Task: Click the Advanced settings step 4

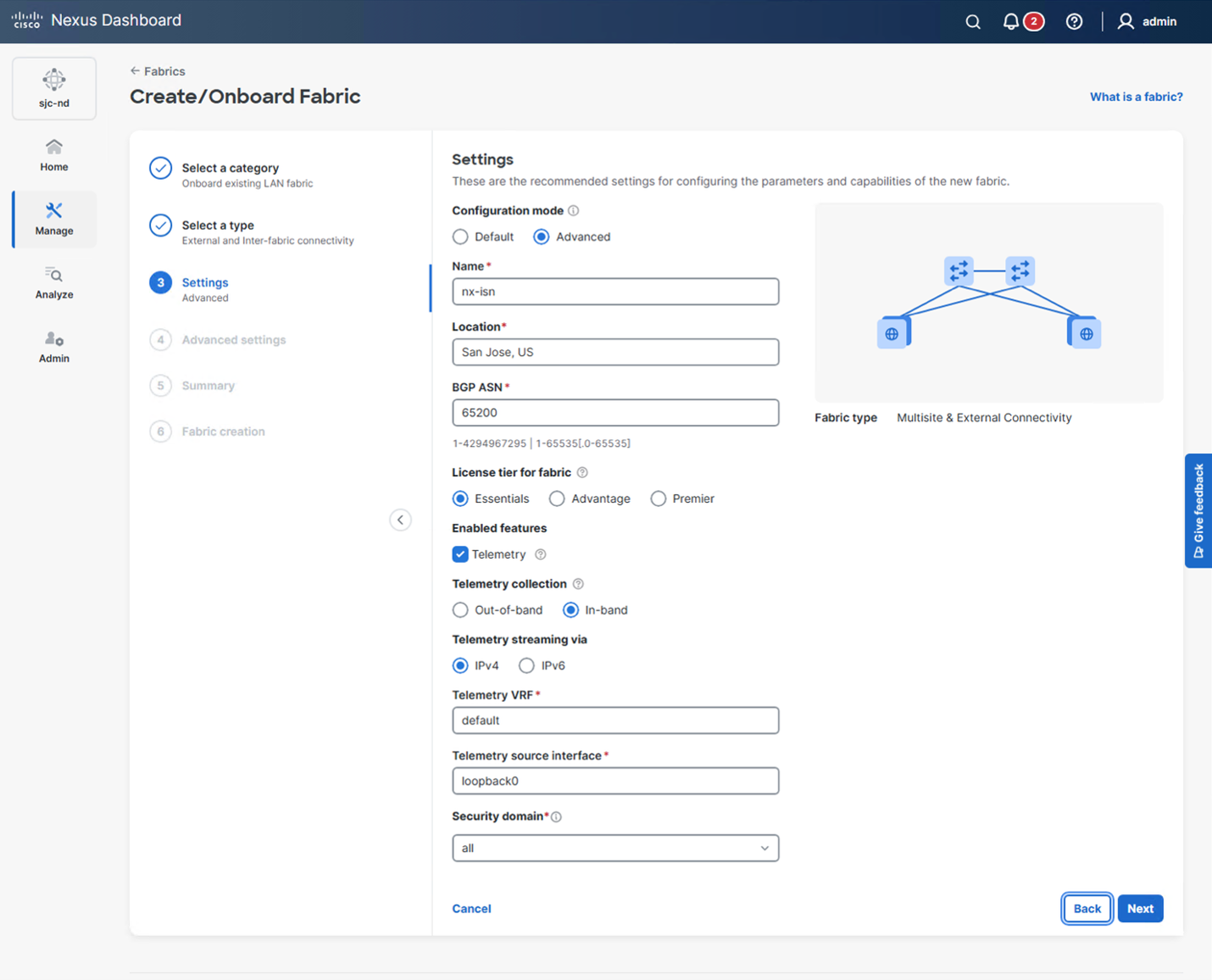Action: (x=218, y=340)
